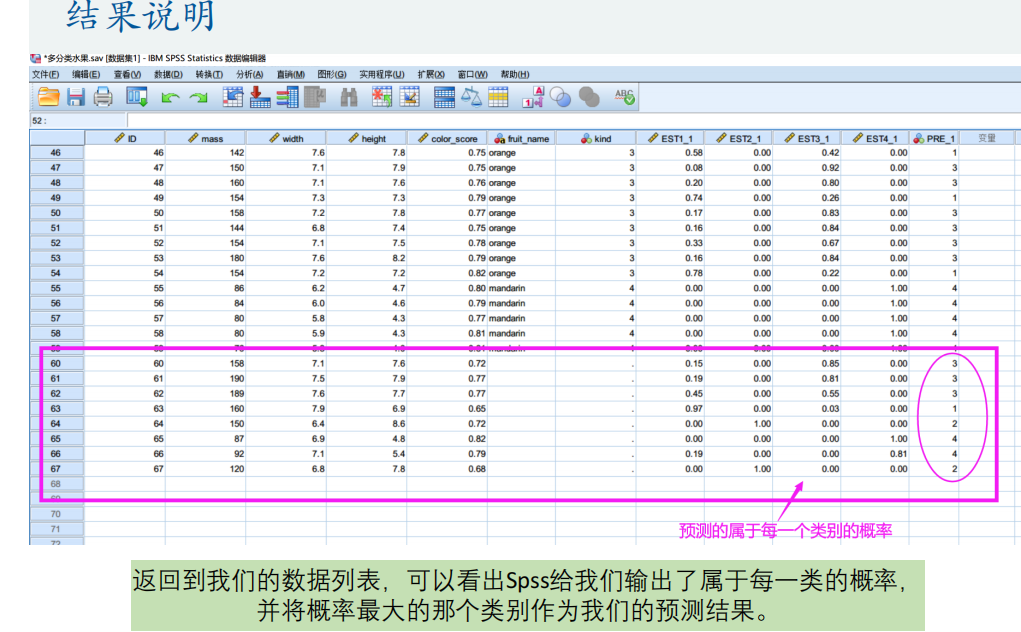Open the 窗口(W) menu
The height and width of the screenshot is (632, 1021).
[x=472, y=74]
